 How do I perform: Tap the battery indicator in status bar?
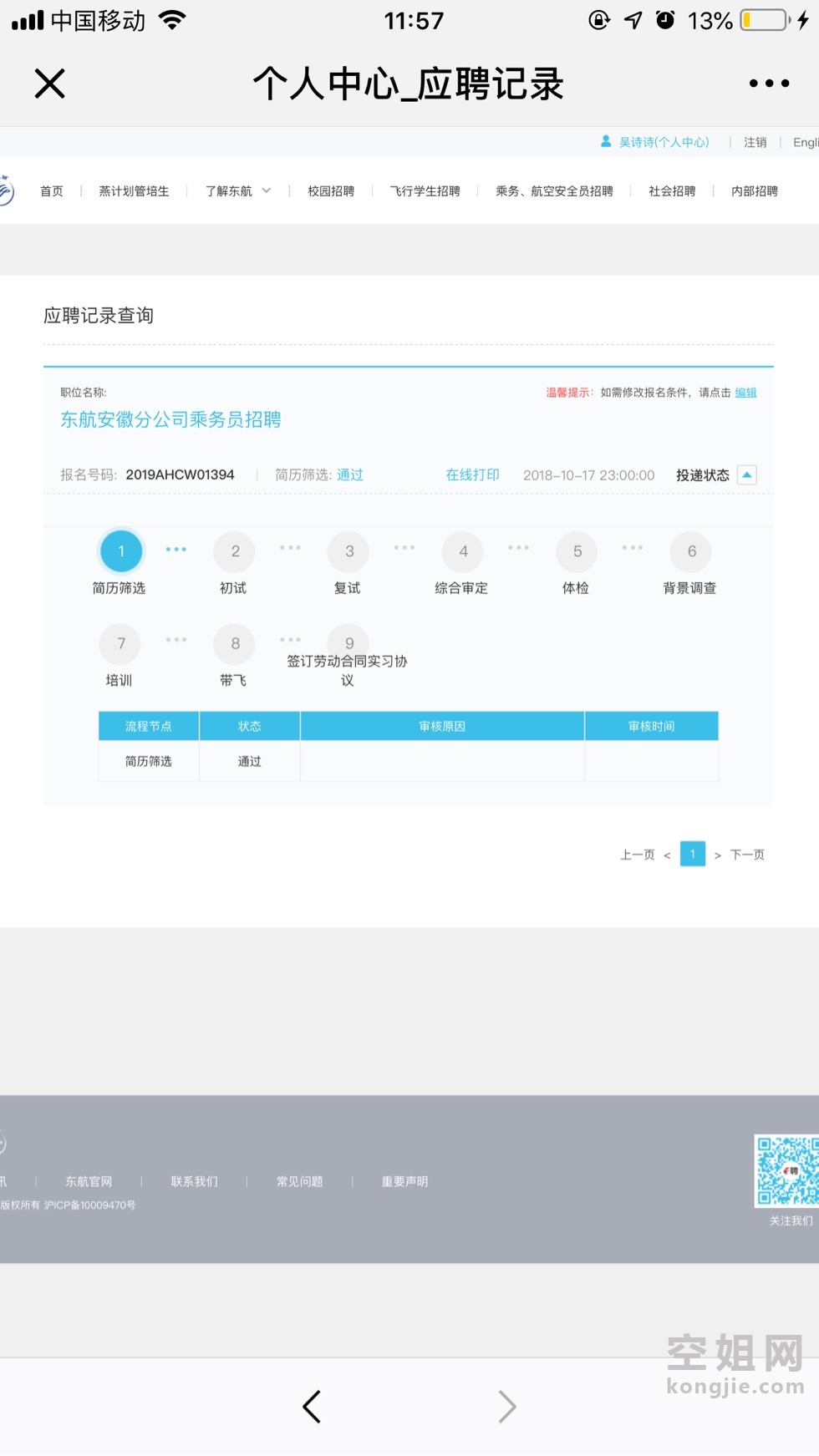point(765,20)
